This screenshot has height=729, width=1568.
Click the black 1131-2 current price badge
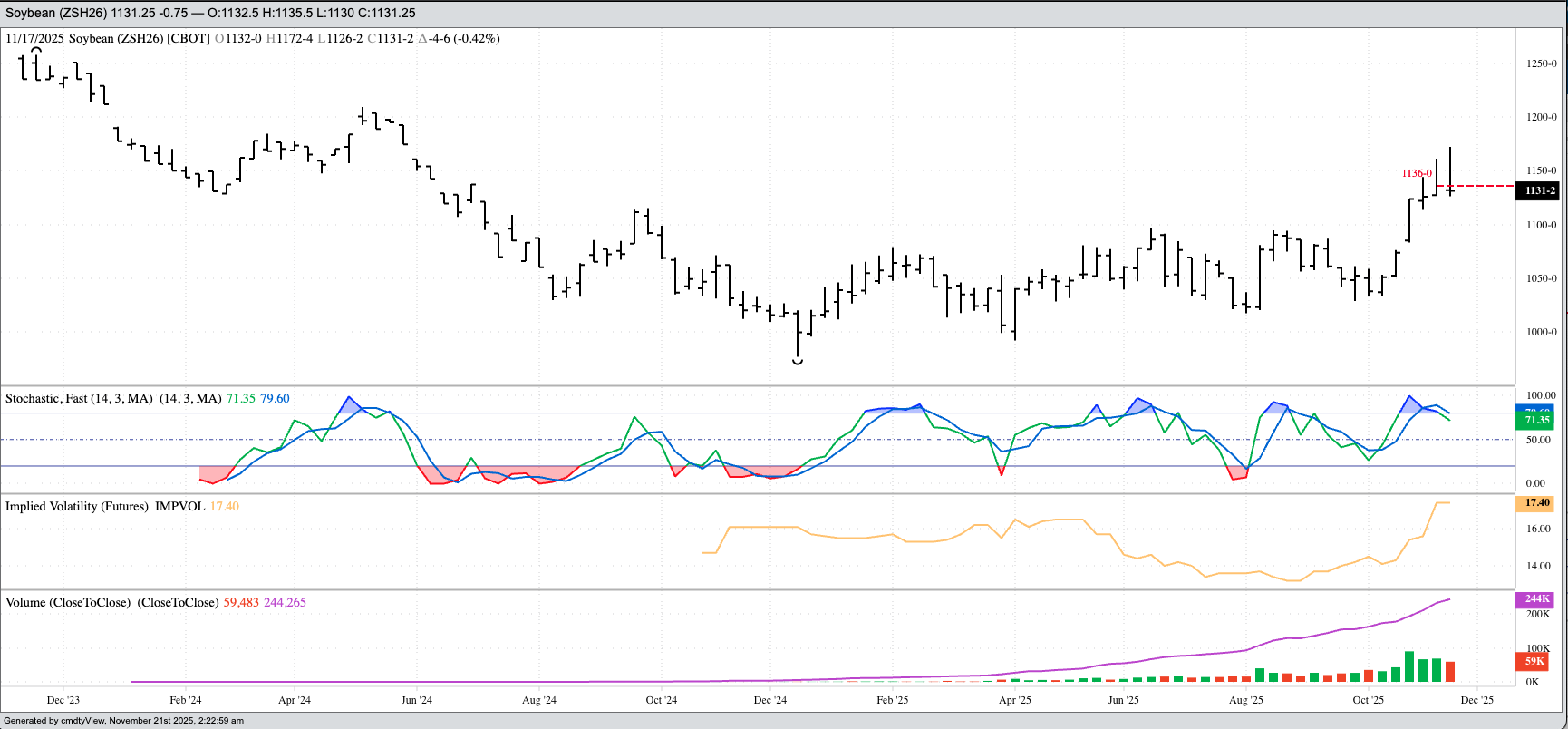click(x=1539, y=190)
